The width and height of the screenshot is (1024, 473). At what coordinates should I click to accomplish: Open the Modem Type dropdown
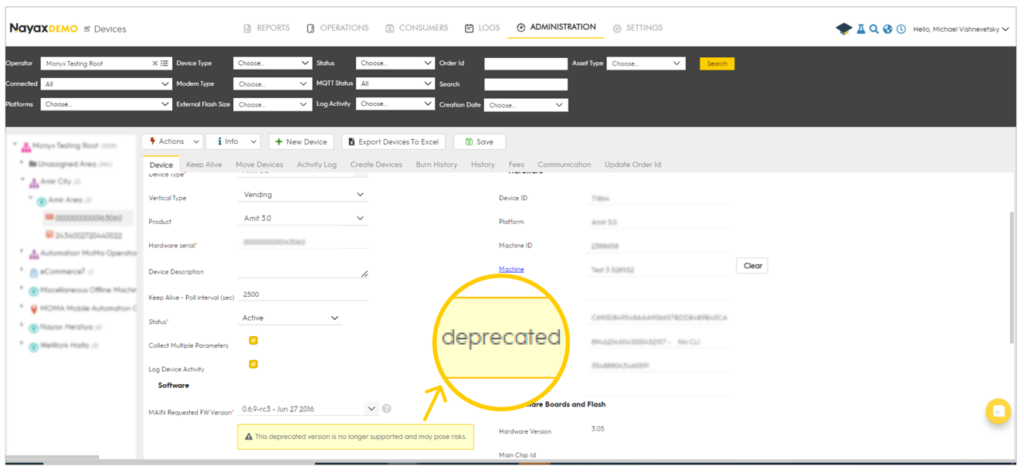[273, 84]
